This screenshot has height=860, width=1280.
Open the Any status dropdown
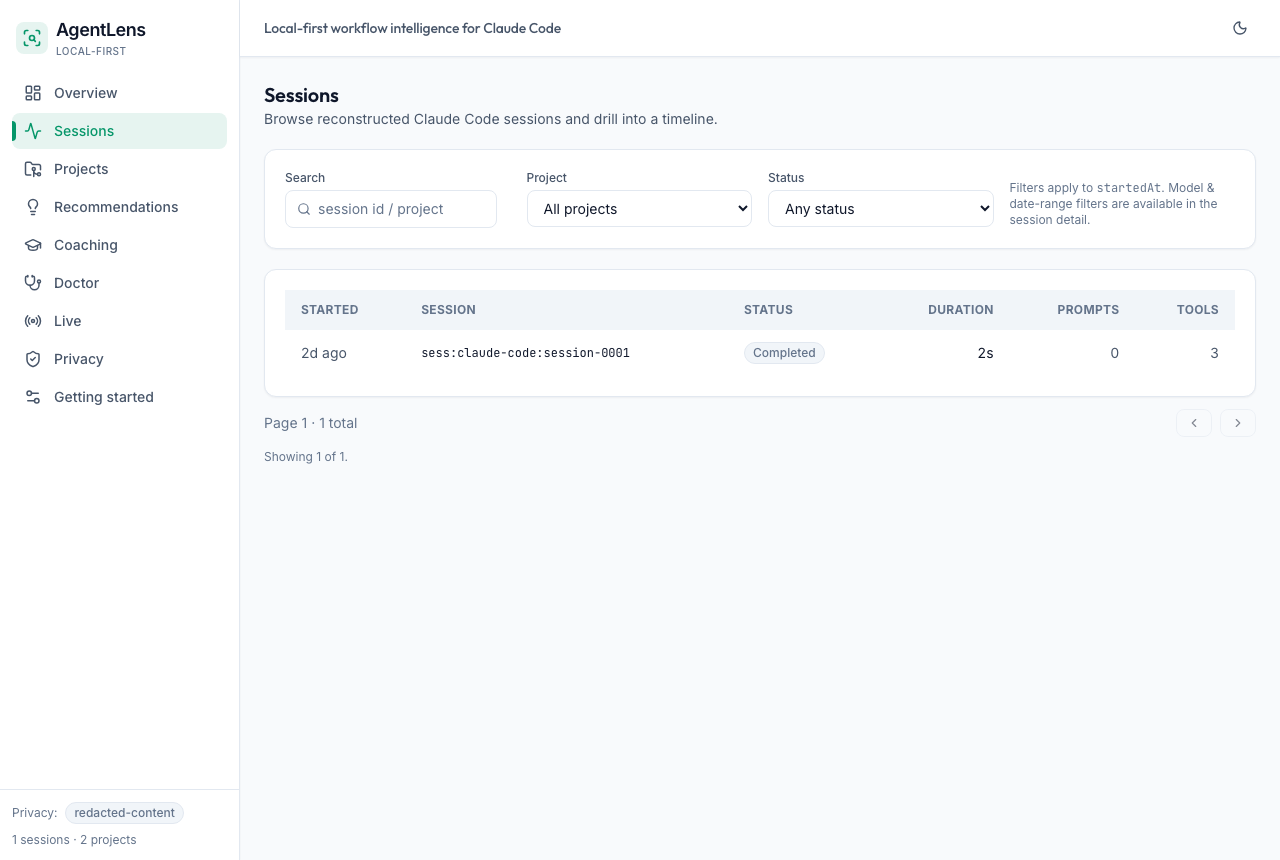[x=881, y=209]
